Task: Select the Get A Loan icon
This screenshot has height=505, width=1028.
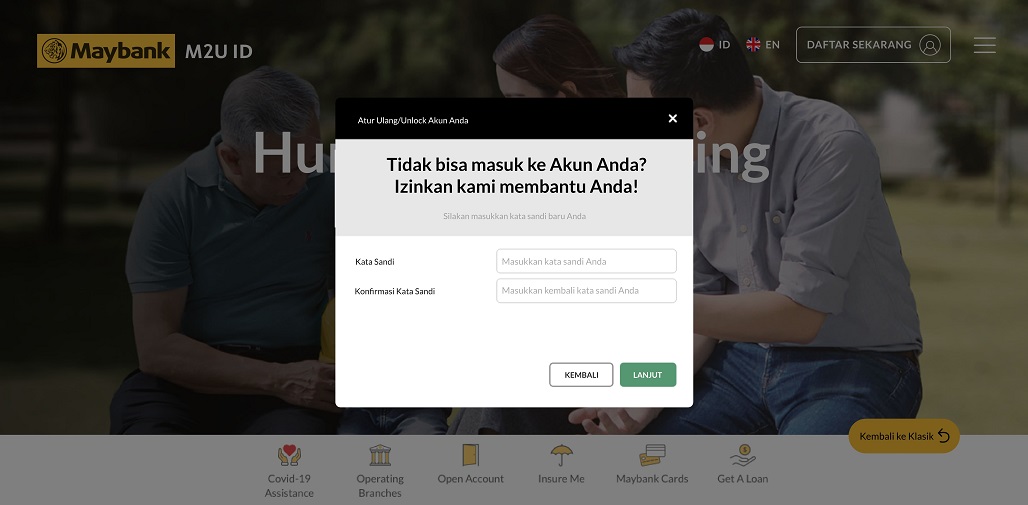Action: (743, 454)
